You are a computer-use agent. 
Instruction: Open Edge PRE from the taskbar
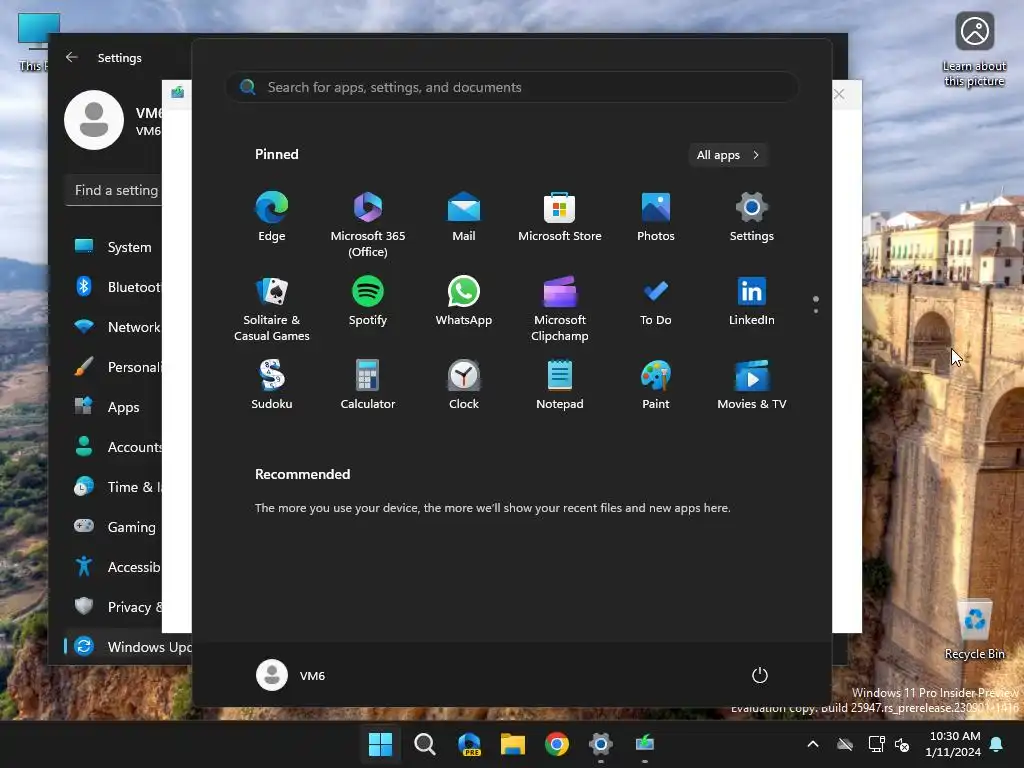[469, 743]
